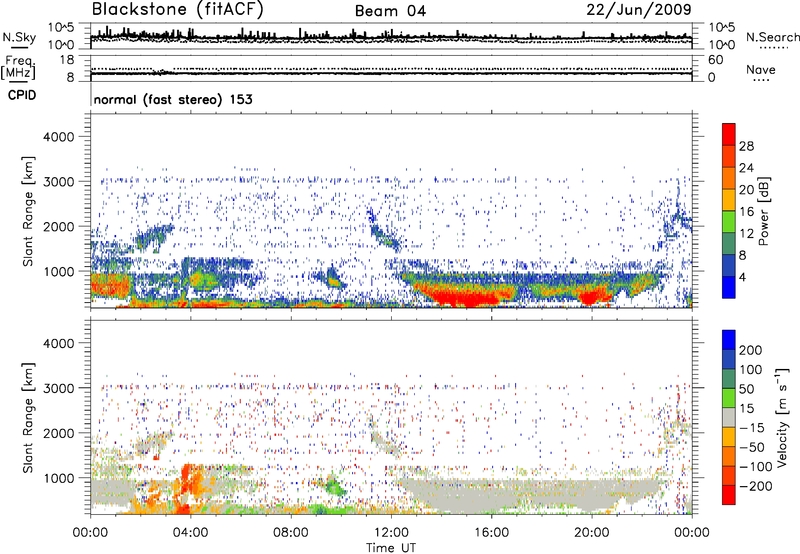
Task: Click the blue top of Velocity color bar
Action: 729,340
